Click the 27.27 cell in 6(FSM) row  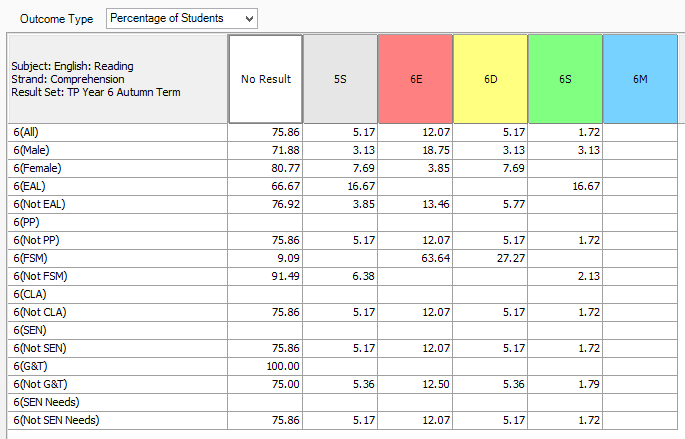[491, 258]
